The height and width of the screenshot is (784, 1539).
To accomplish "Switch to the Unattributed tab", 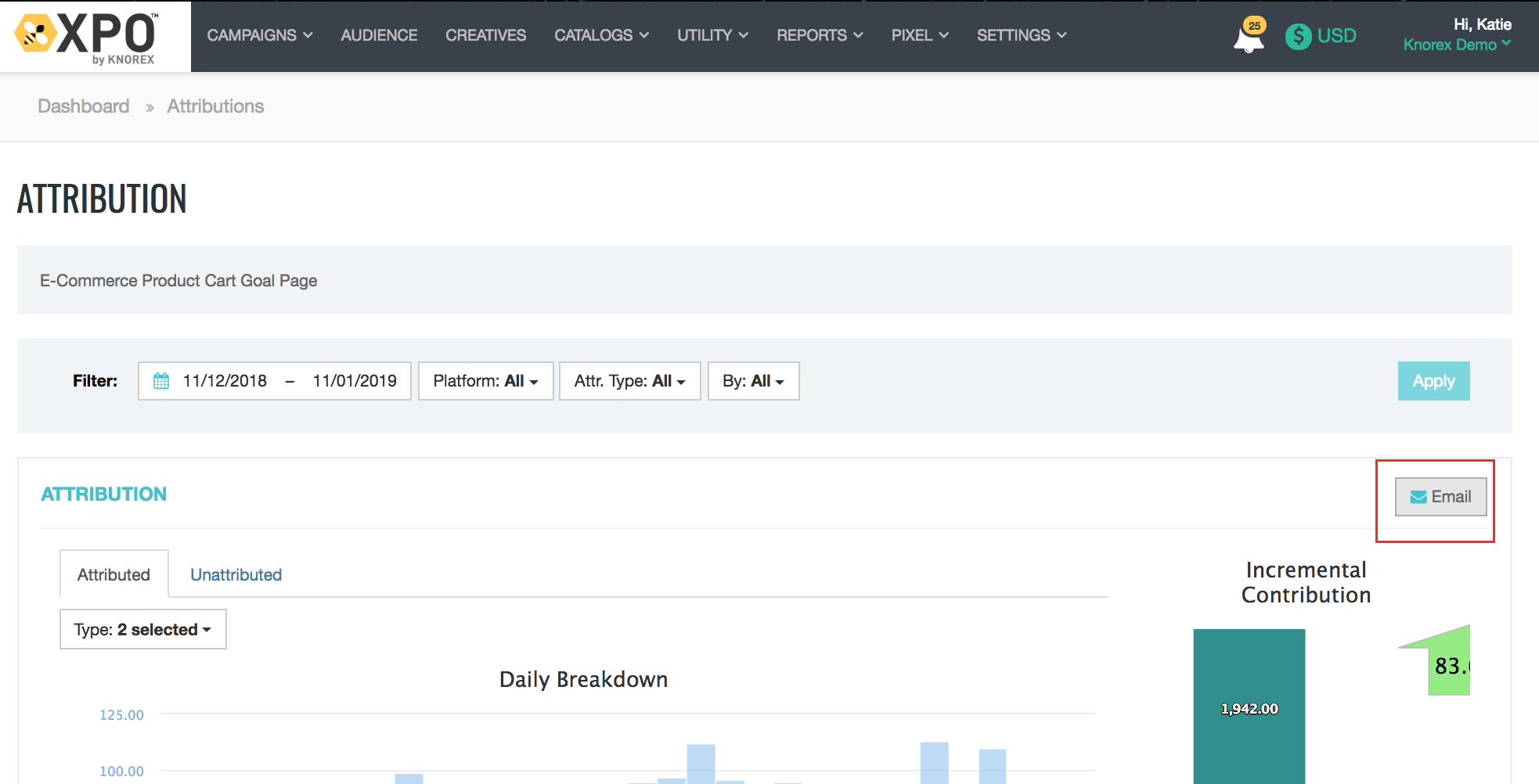I will point(236,575).
